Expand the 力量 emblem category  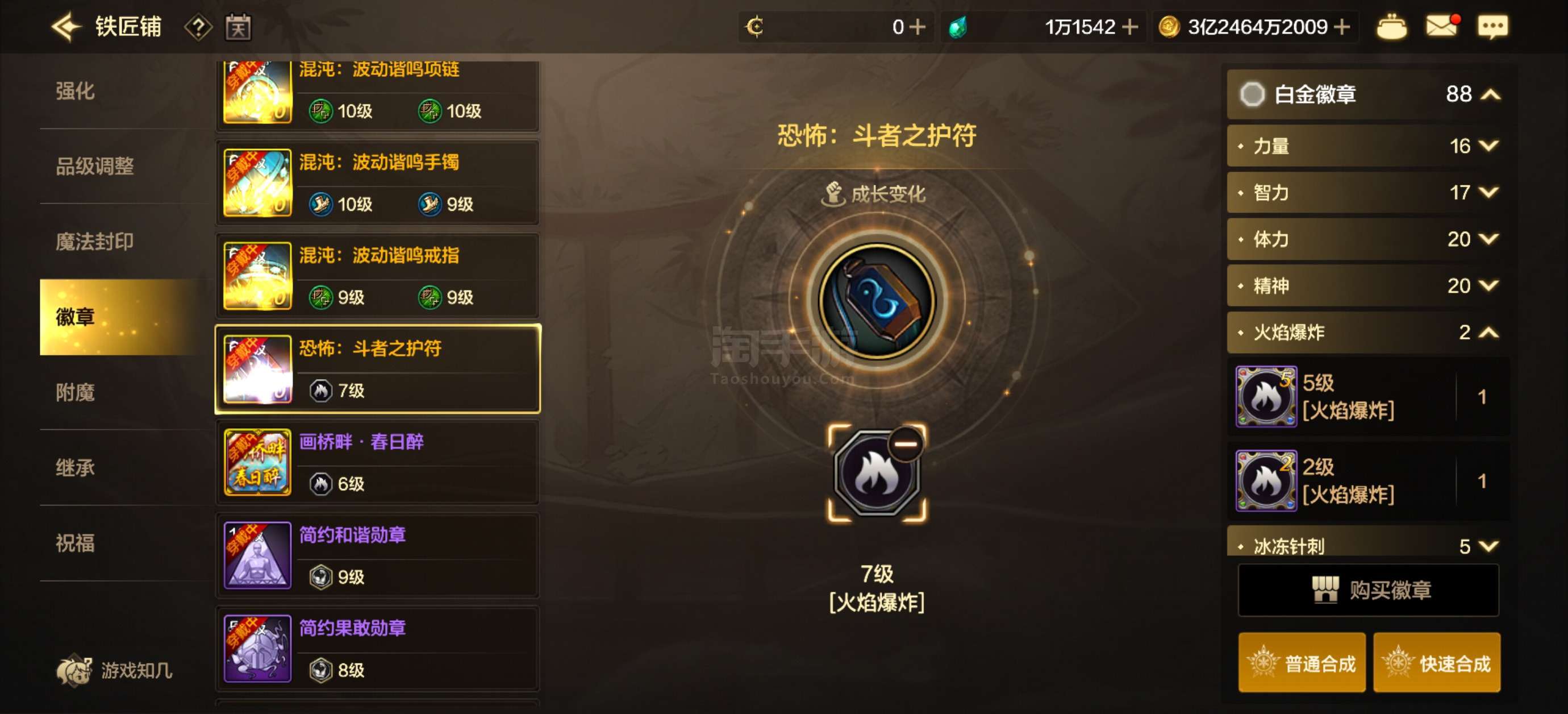click(1365, 146)
